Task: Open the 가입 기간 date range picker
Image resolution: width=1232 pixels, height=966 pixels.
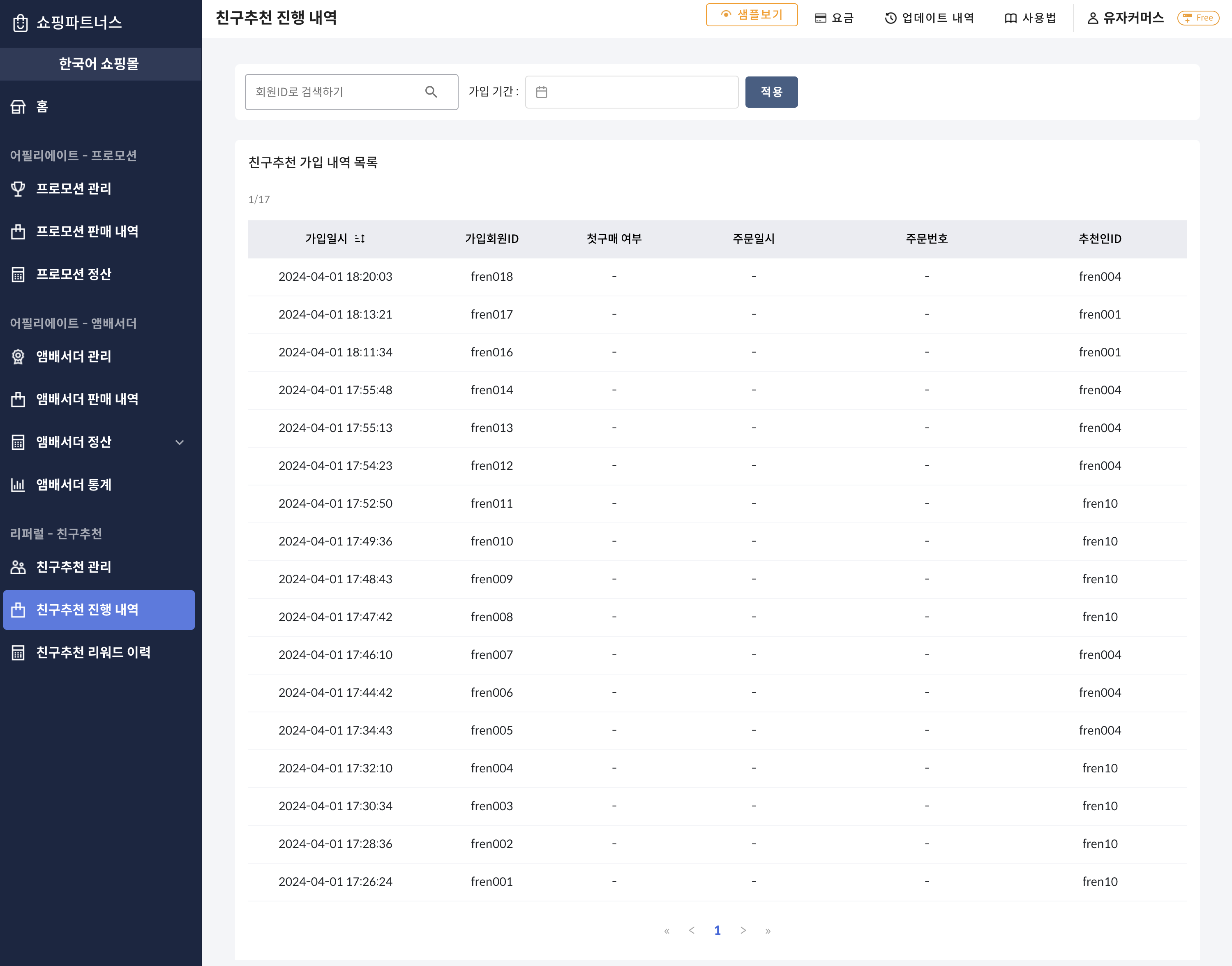Action: pyautogui.click(x=630, y=92)
